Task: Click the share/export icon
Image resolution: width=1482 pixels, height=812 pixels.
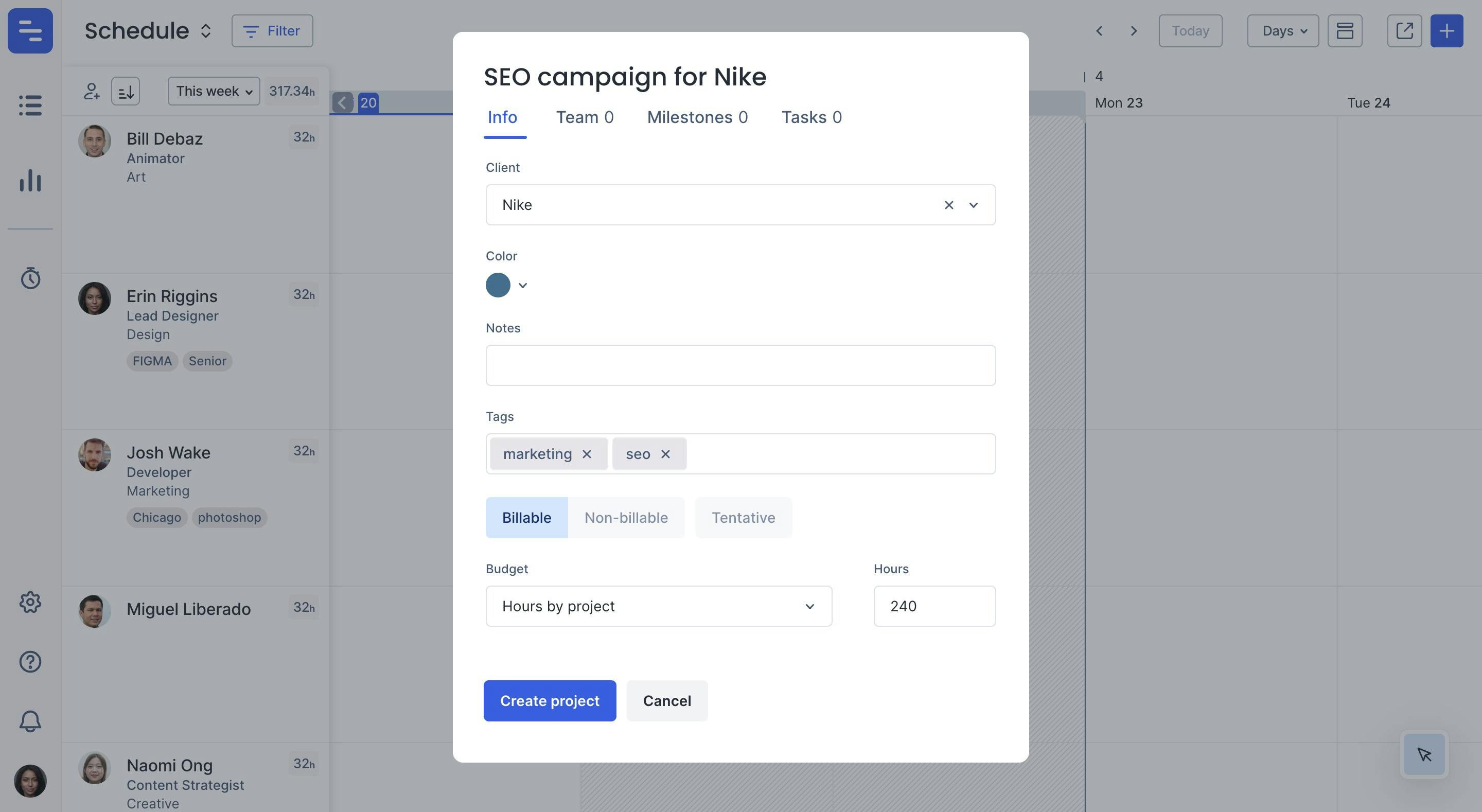Action: point(1404,30)
